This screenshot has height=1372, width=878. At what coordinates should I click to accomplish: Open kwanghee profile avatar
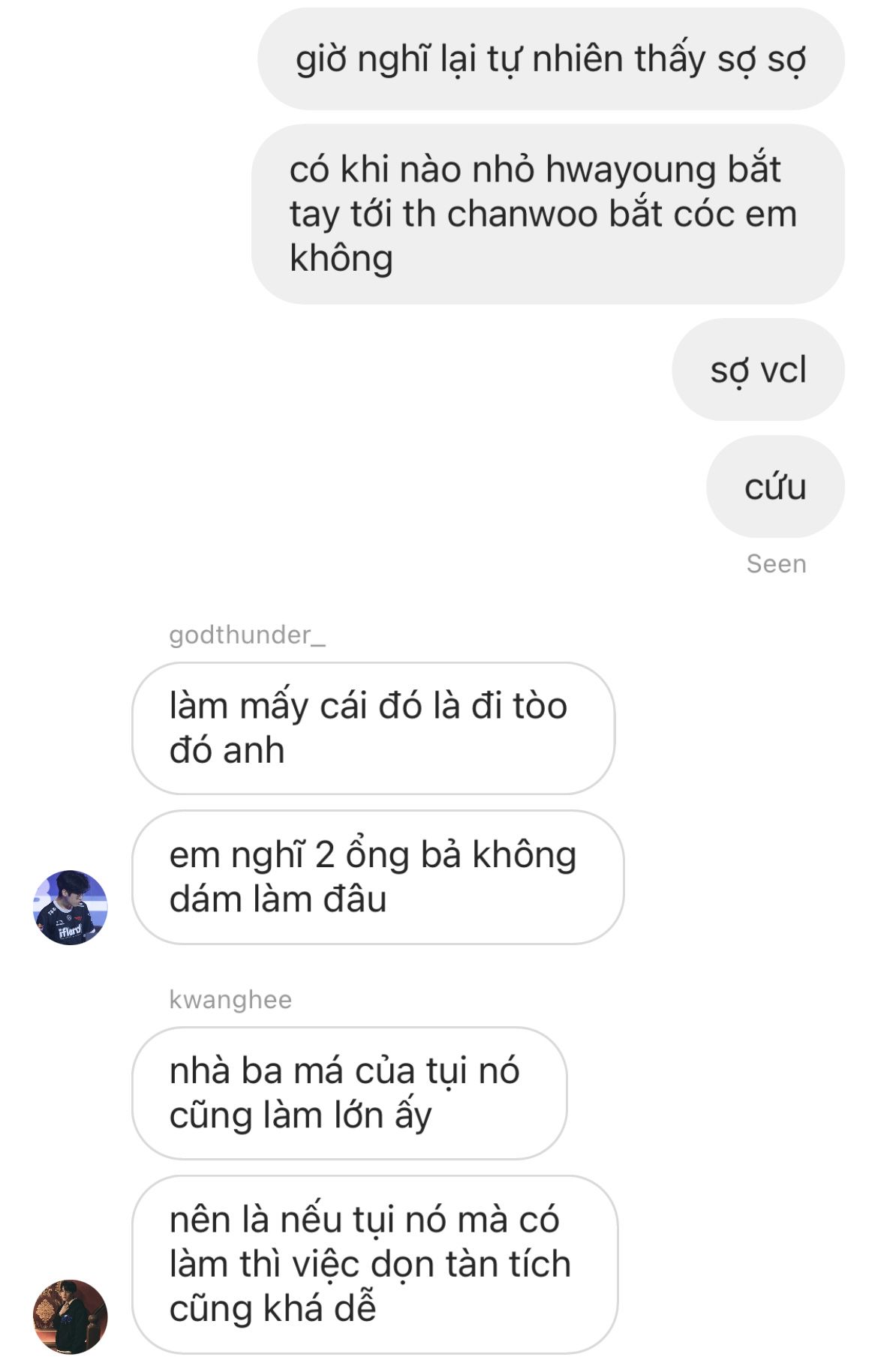(x=71, y=1316)
